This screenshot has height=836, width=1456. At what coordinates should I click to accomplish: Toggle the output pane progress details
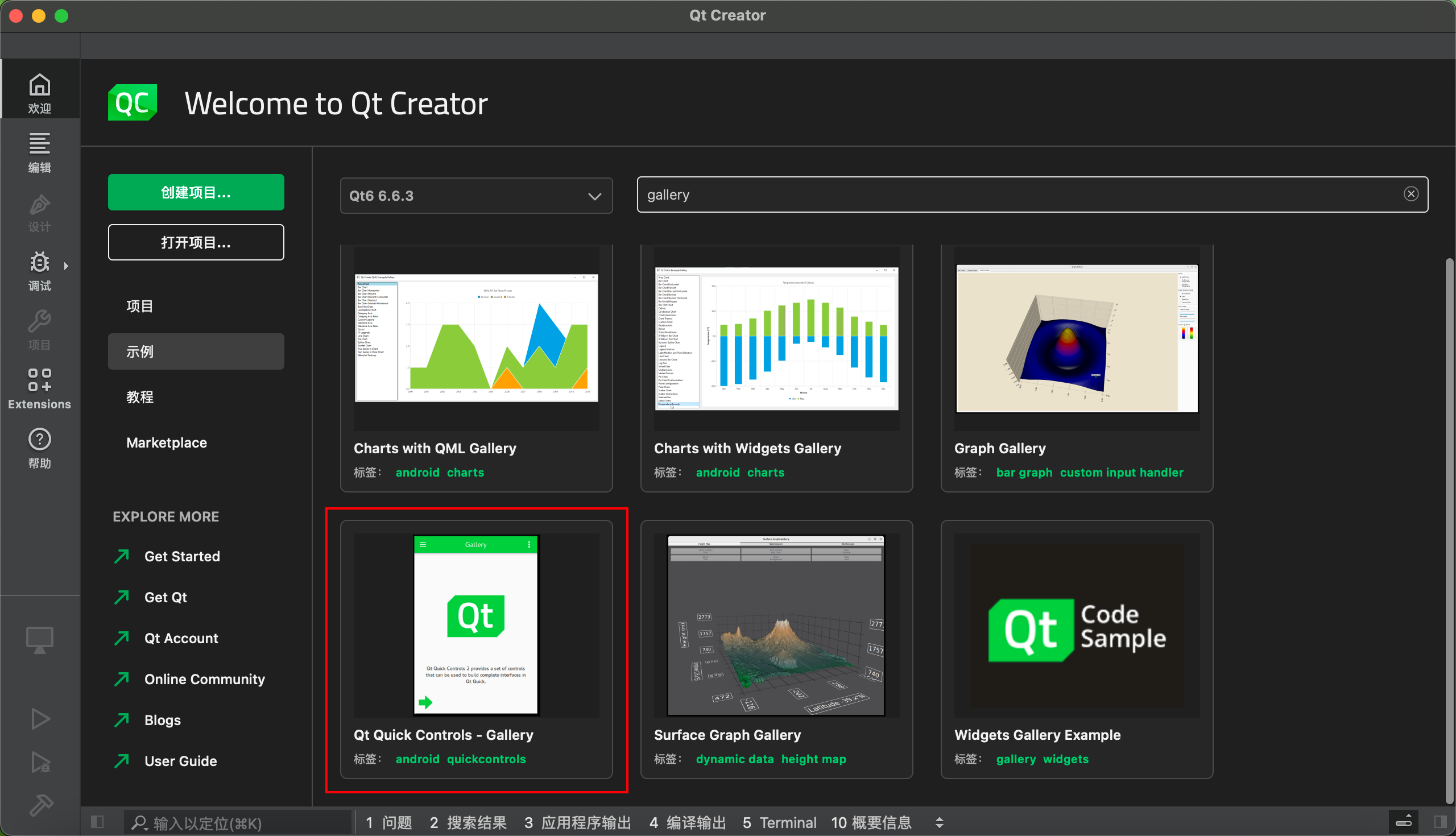tap(1403, 822)
